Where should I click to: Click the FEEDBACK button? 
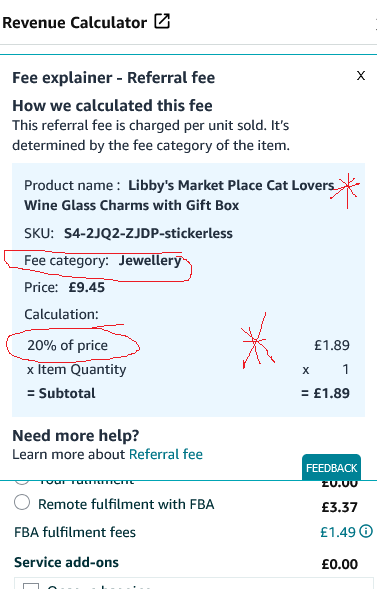coord(331,468)
